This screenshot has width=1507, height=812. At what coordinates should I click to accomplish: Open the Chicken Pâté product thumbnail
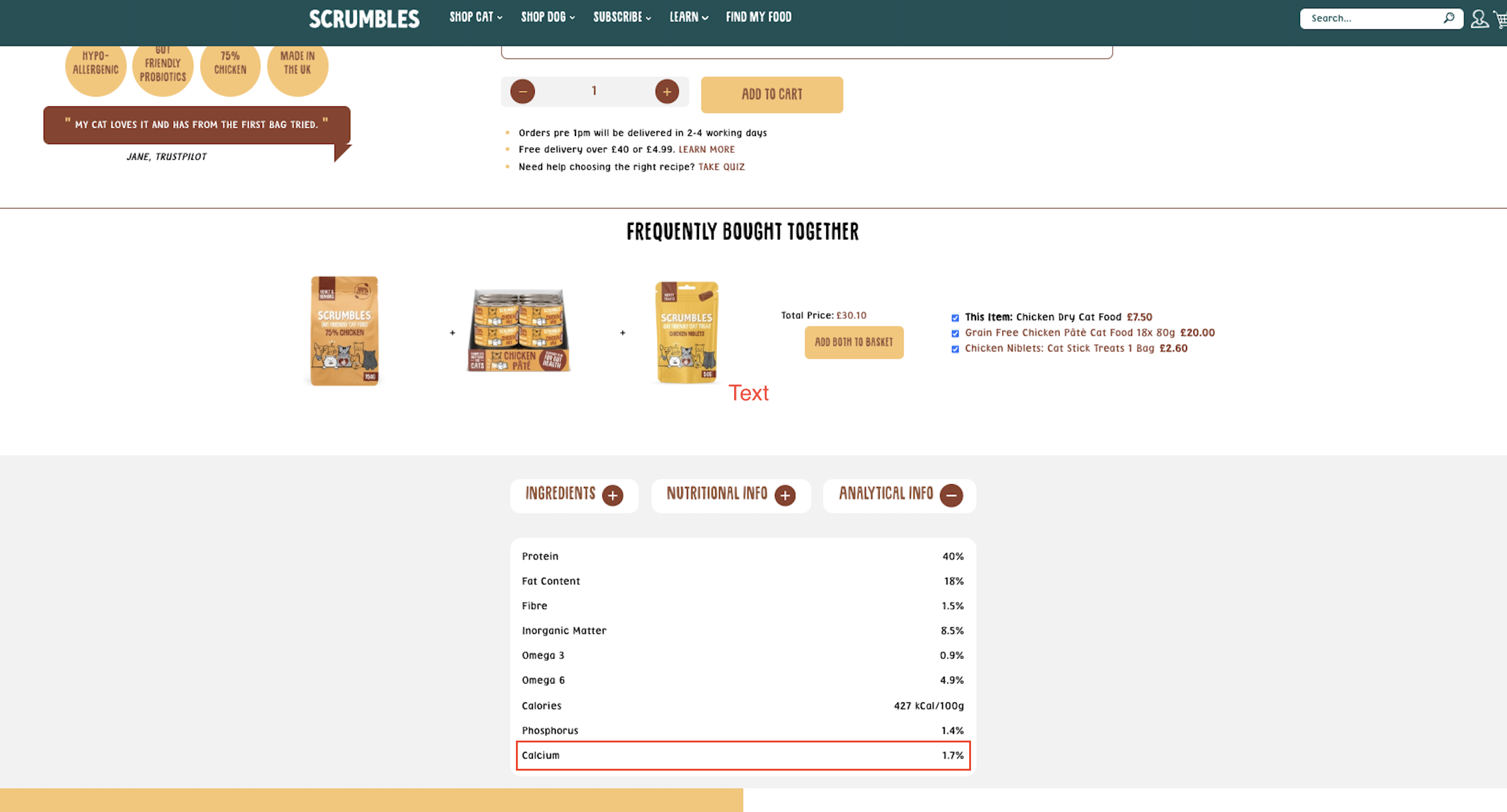(518, 330)
